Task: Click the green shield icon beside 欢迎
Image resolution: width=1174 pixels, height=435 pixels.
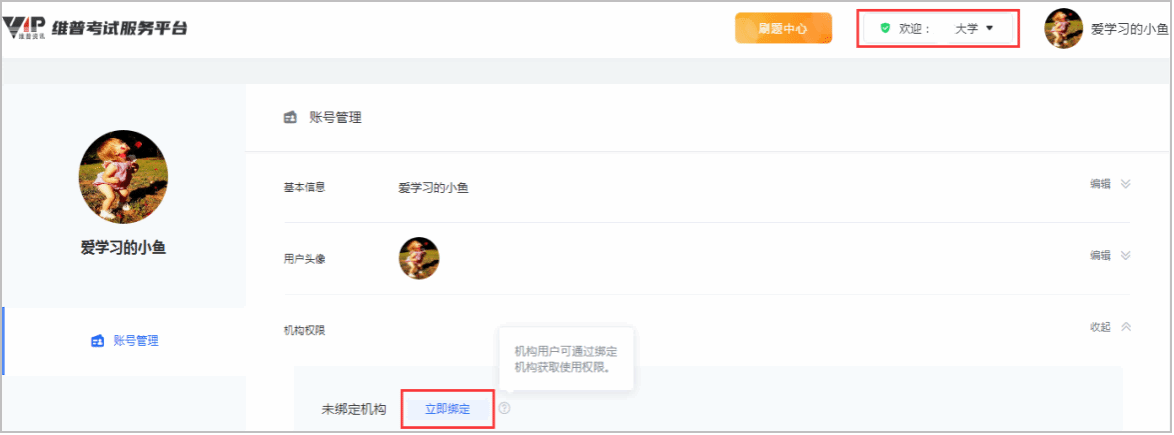Action: 885,29
